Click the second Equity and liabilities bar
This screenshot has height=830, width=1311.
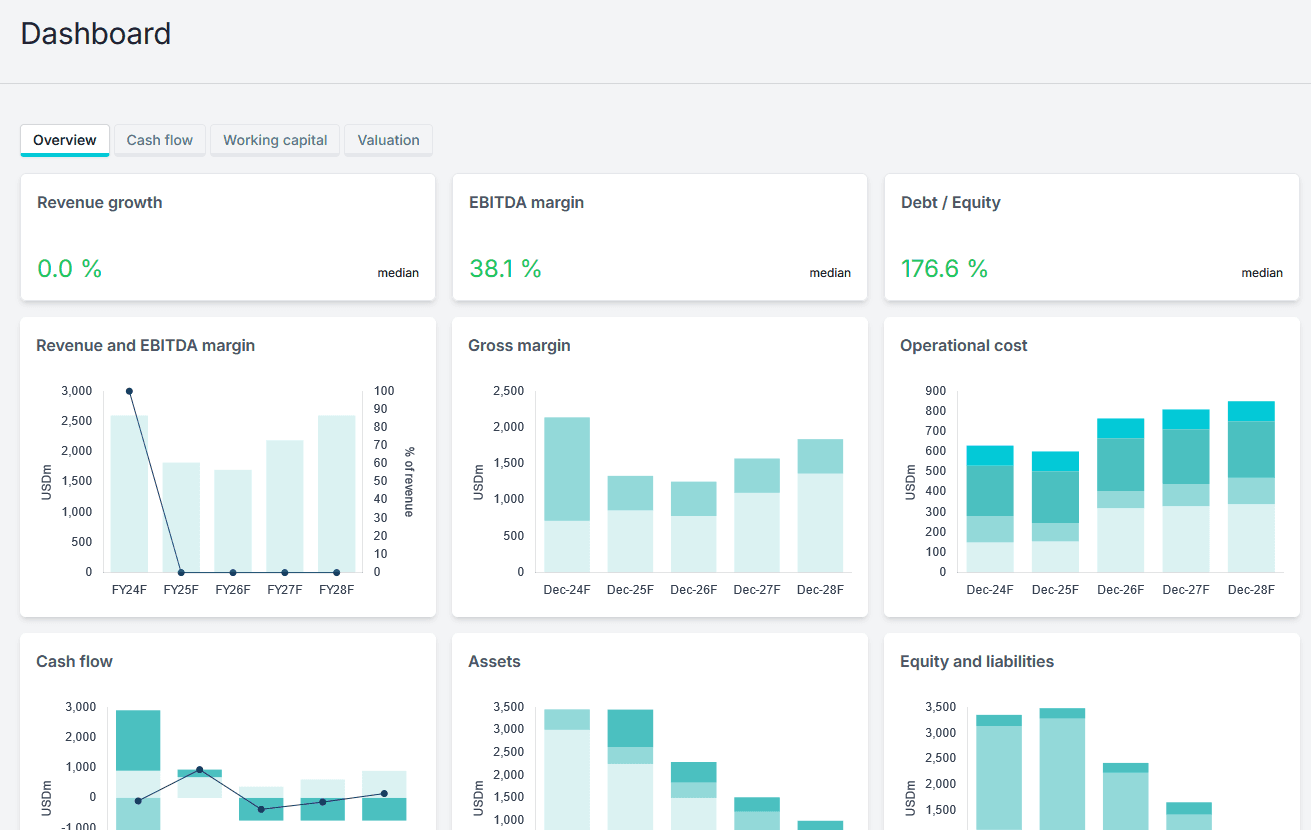pos(1062,769)
